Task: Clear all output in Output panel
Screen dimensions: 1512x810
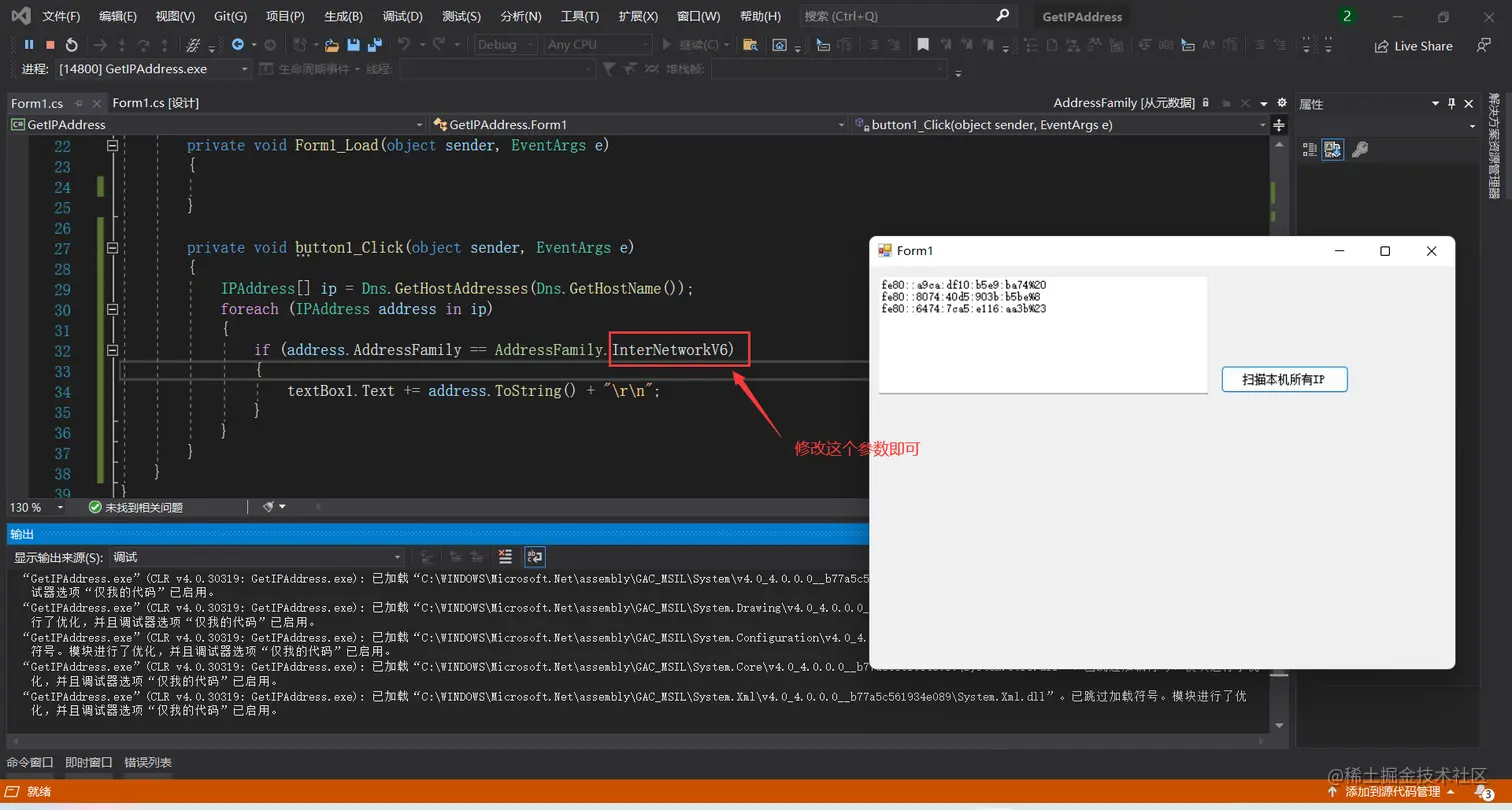Action: (x=505, y=557)
